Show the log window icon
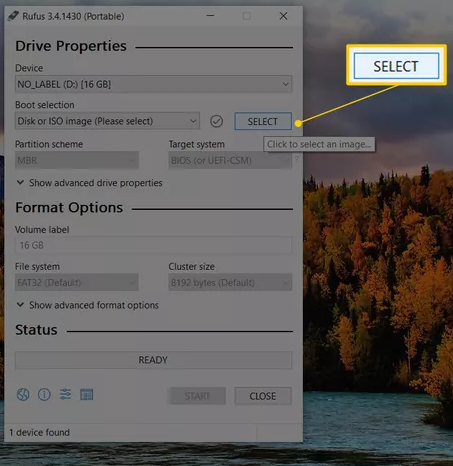The image size is (453, 466). (87, 395)
